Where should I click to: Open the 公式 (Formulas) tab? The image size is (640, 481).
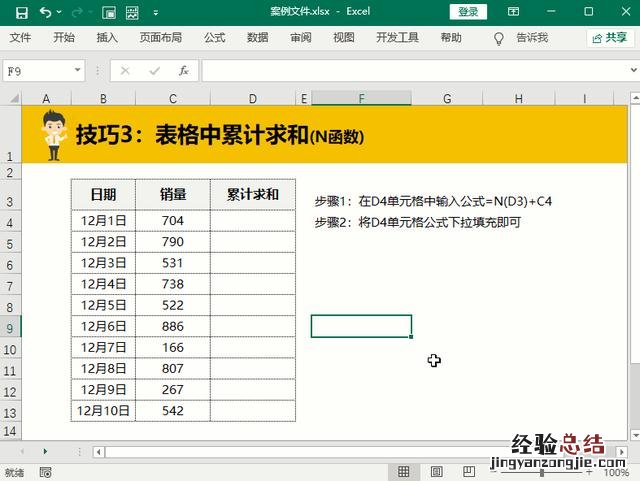point(214,38)
